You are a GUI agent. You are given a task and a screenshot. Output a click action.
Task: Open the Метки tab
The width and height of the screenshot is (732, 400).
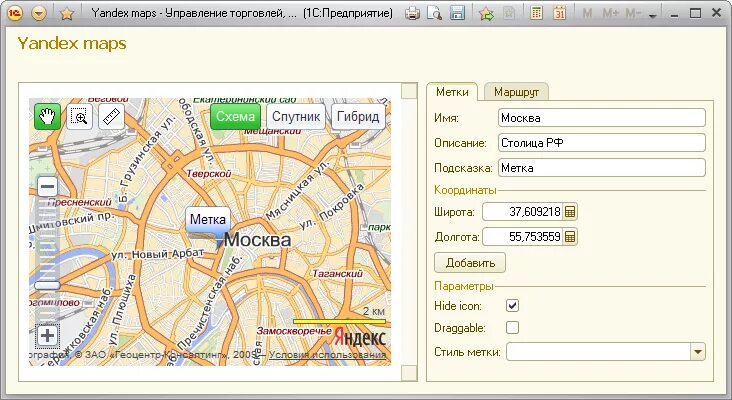coord(452,92)
